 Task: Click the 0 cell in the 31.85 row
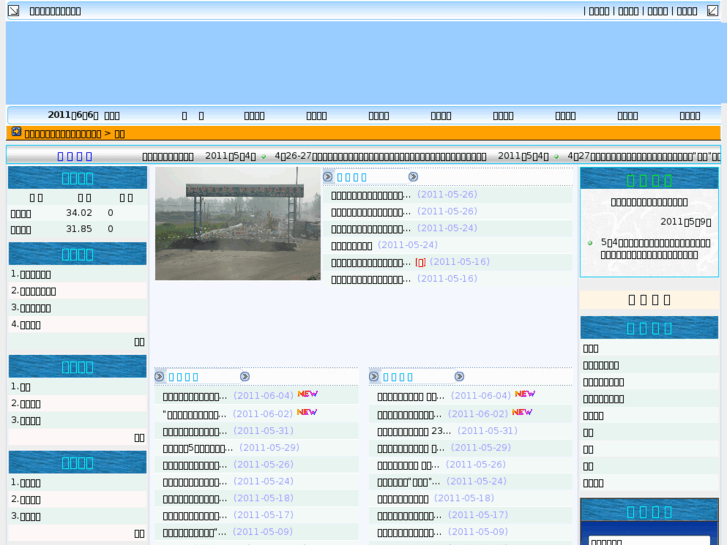[x=110, y=229]
